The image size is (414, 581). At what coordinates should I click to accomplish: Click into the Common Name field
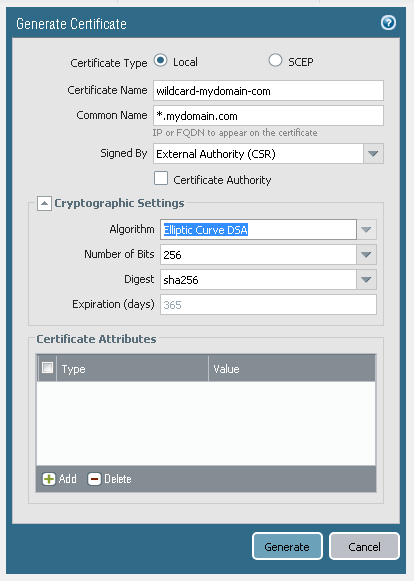pos(268,116)
